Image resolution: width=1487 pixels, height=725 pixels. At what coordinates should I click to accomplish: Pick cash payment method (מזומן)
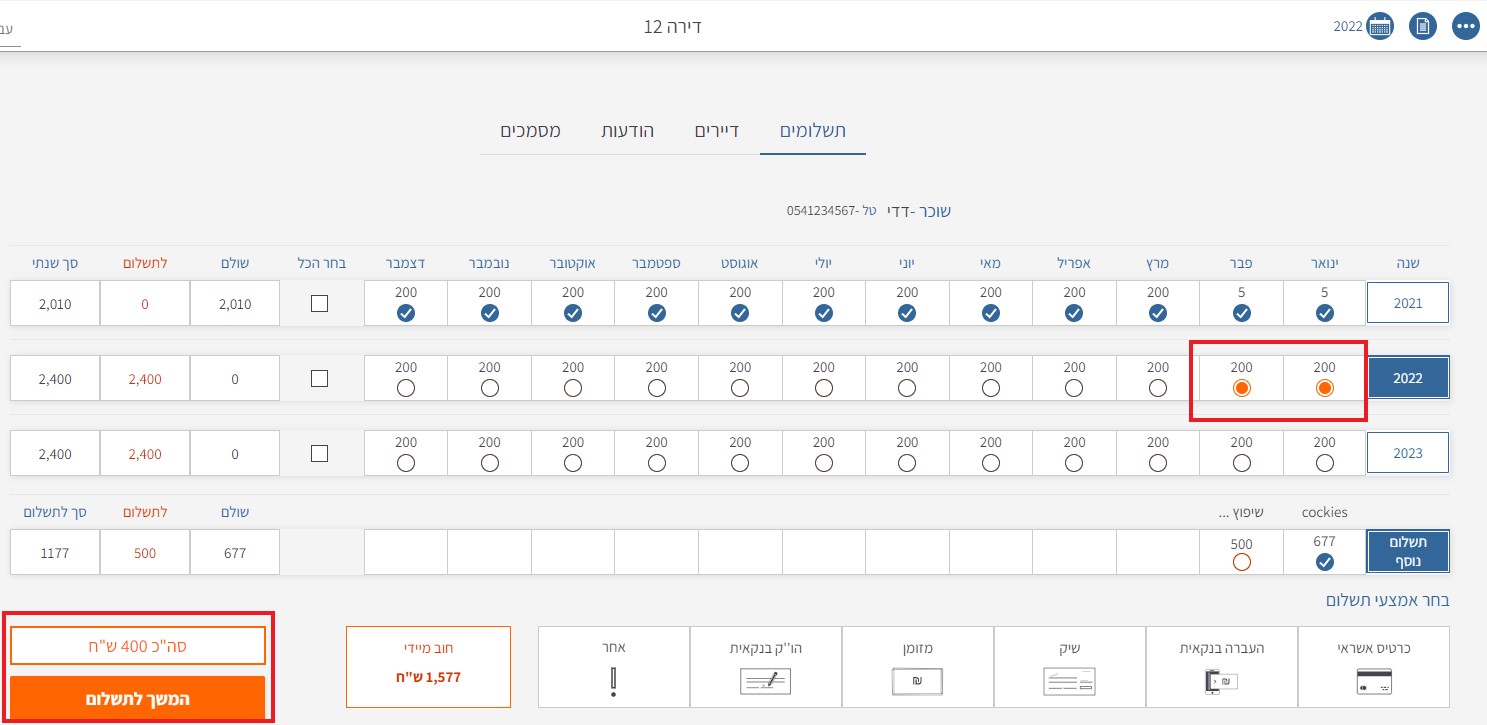917,667
